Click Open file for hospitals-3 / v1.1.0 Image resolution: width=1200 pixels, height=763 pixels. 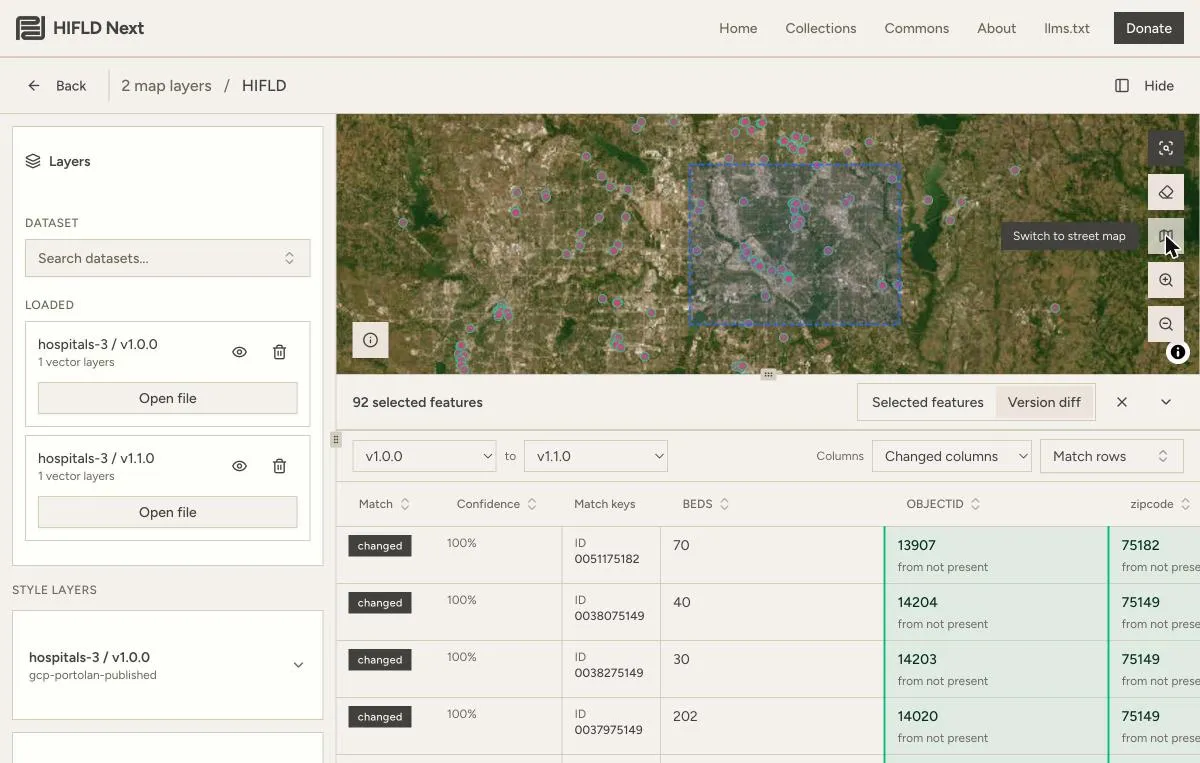(x=168, y=512)
